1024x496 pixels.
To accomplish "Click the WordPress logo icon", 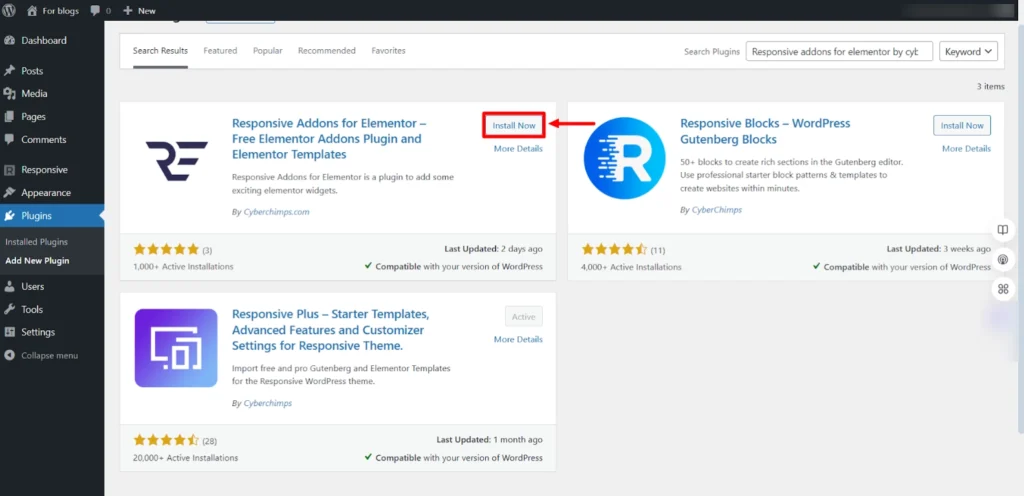I will 9,10.
